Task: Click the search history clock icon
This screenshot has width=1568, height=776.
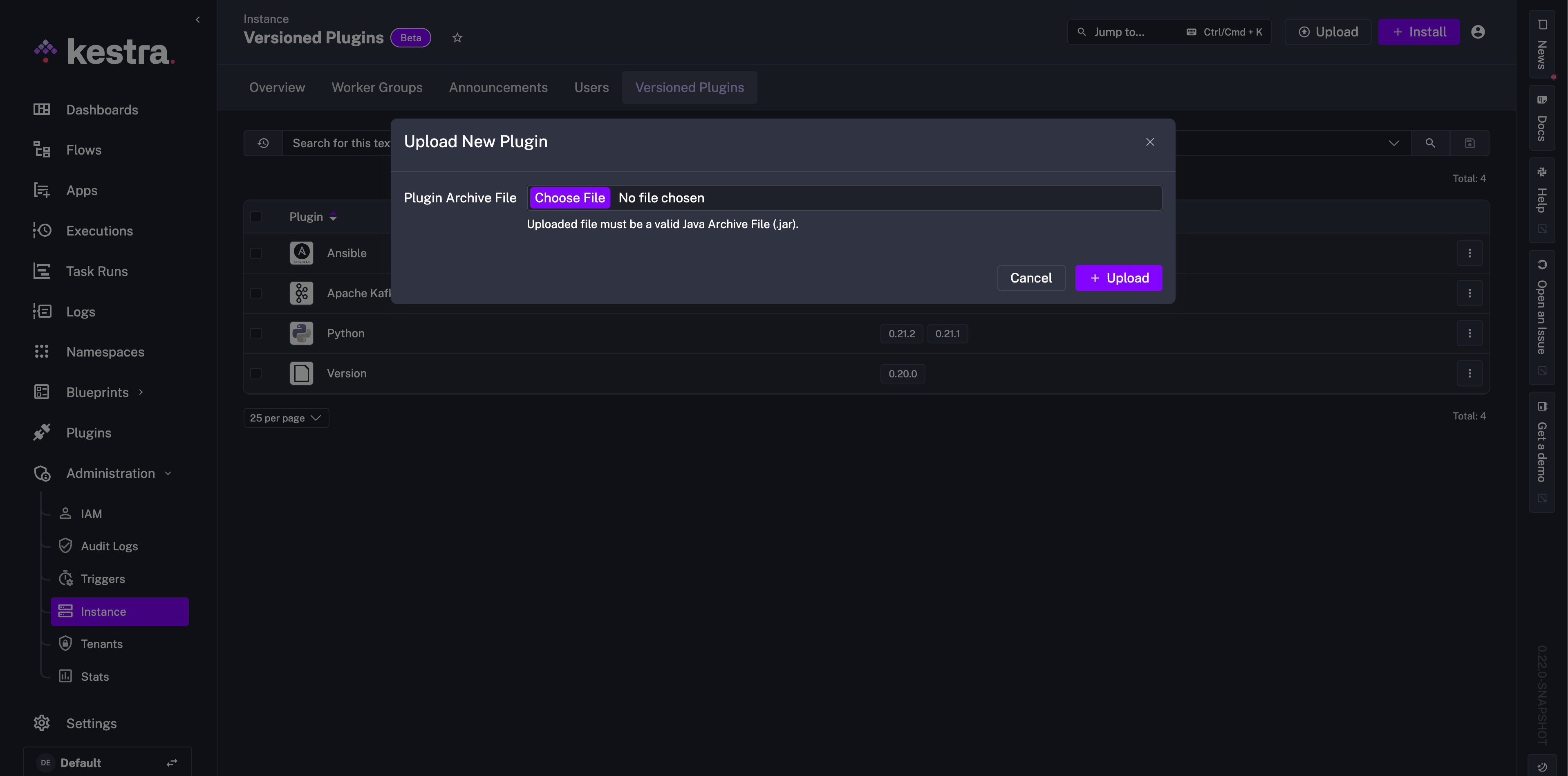Action: click(264, 142)
